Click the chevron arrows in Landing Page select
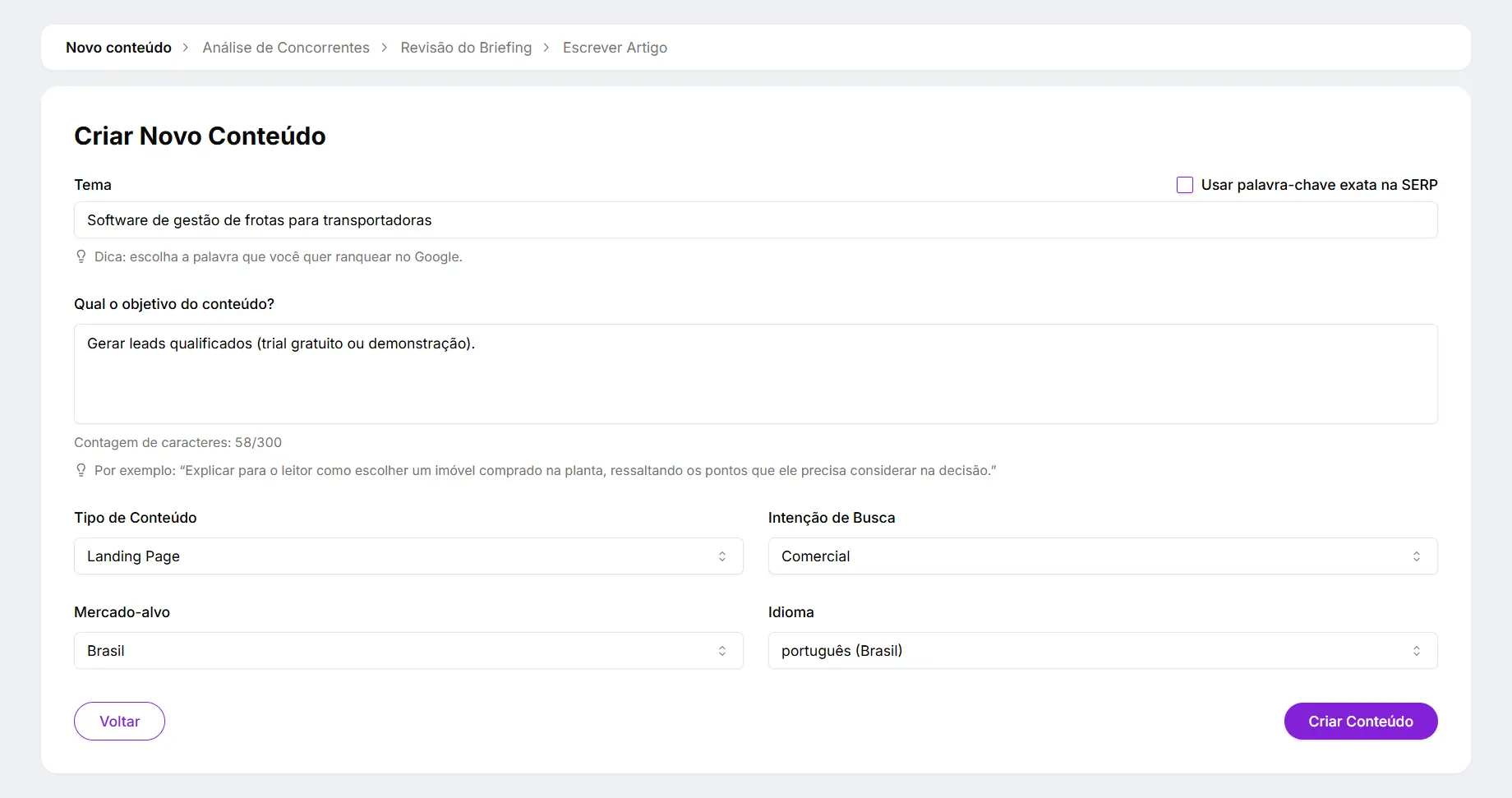 pyautogui.click(x=722, y=556)
